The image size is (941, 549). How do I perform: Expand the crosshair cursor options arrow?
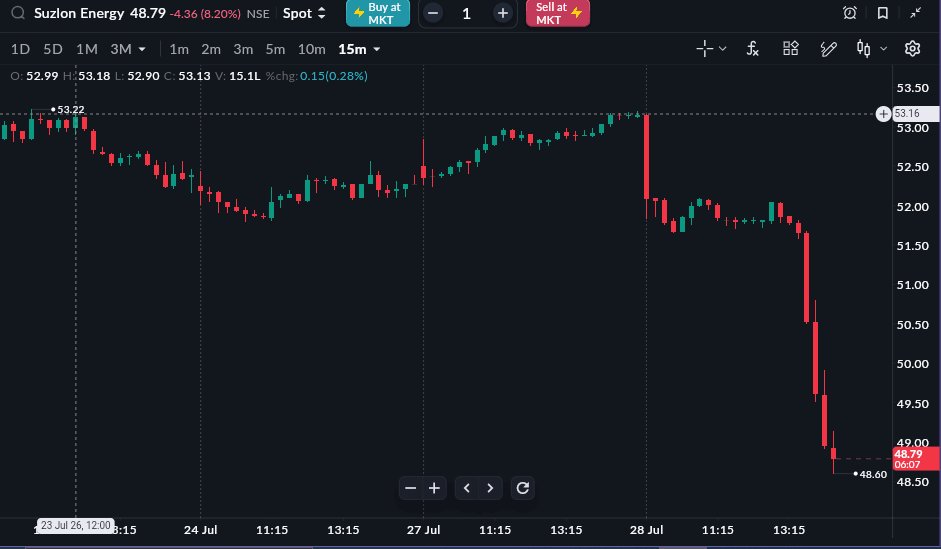click(x=723, y=49)
